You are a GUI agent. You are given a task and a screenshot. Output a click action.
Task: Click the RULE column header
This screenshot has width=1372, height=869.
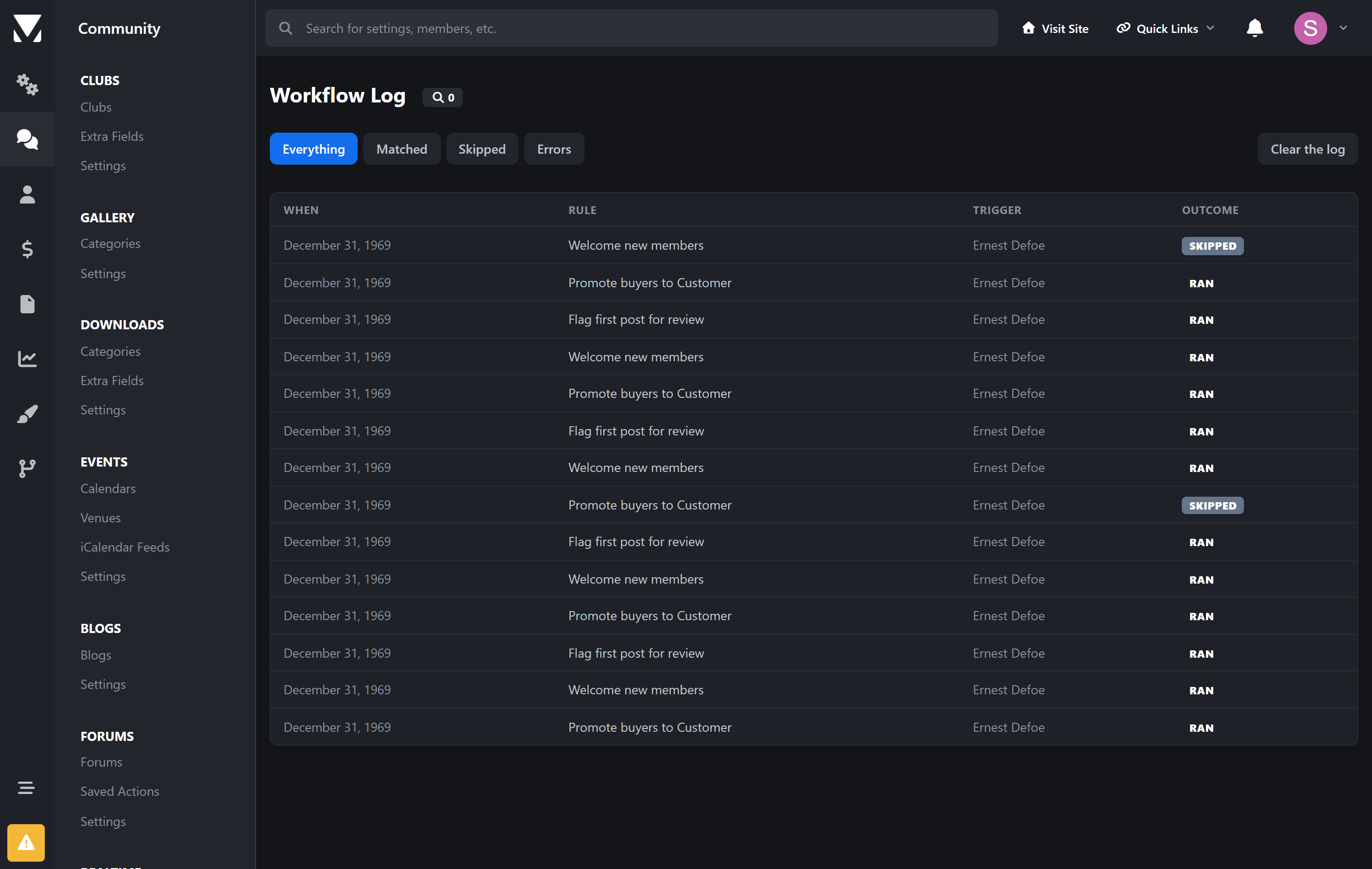pos(582,209)
